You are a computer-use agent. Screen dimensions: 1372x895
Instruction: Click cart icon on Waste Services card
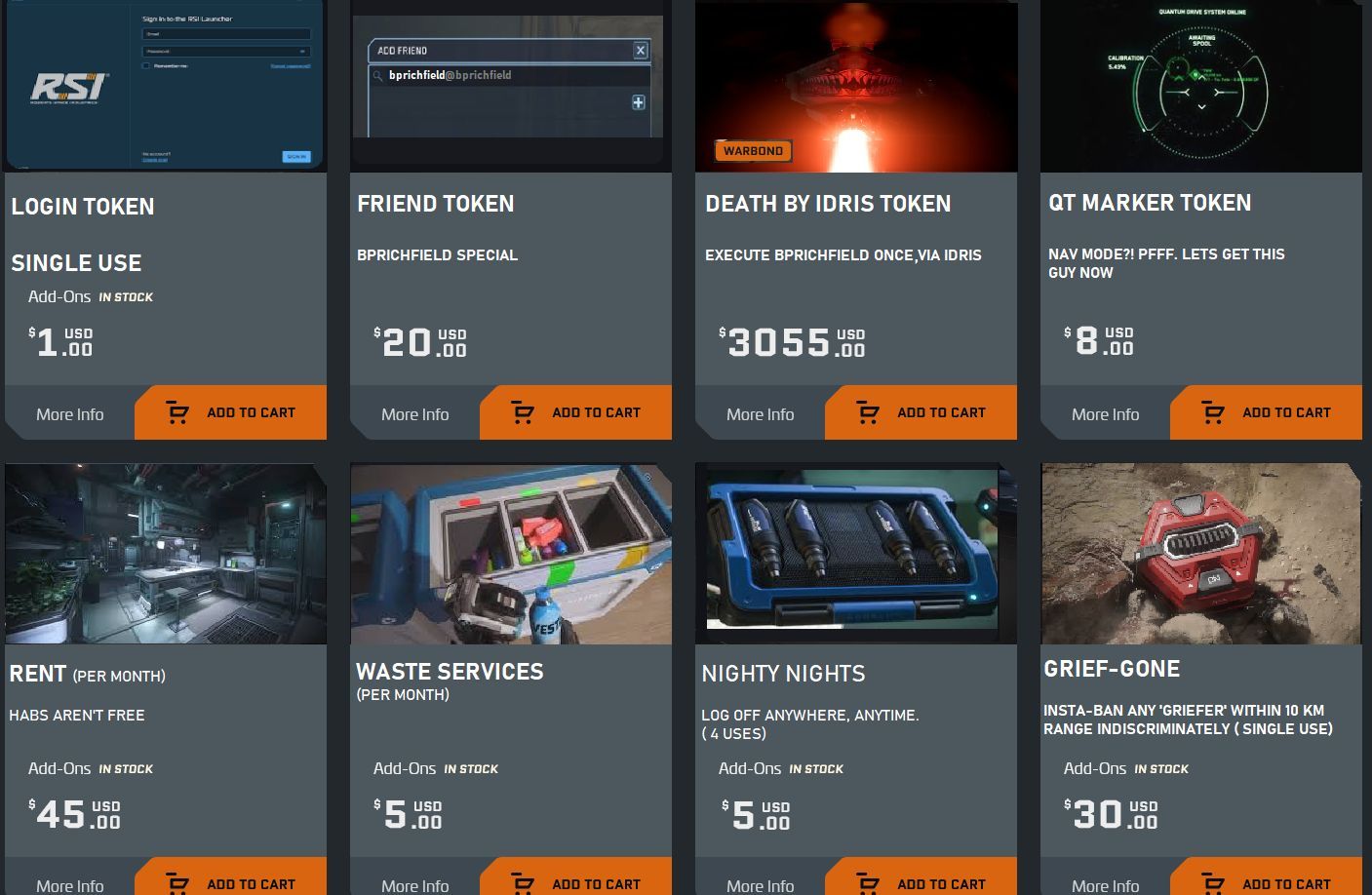522,883
